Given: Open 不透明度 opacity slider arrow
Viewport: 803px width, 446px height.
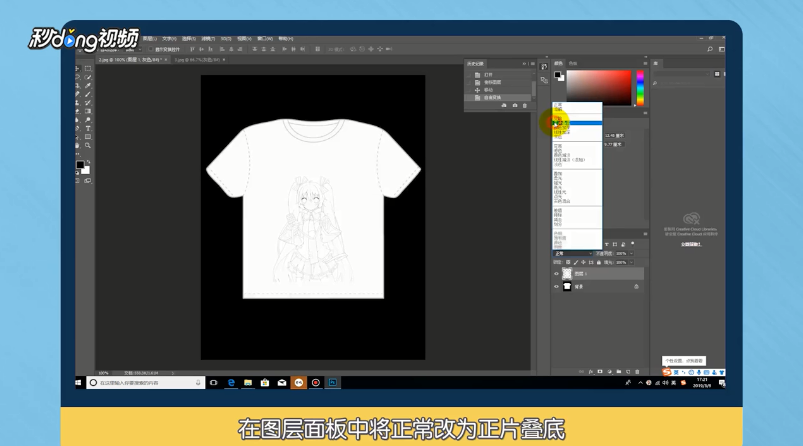Looking at the screenshot, I should point(631,253).
